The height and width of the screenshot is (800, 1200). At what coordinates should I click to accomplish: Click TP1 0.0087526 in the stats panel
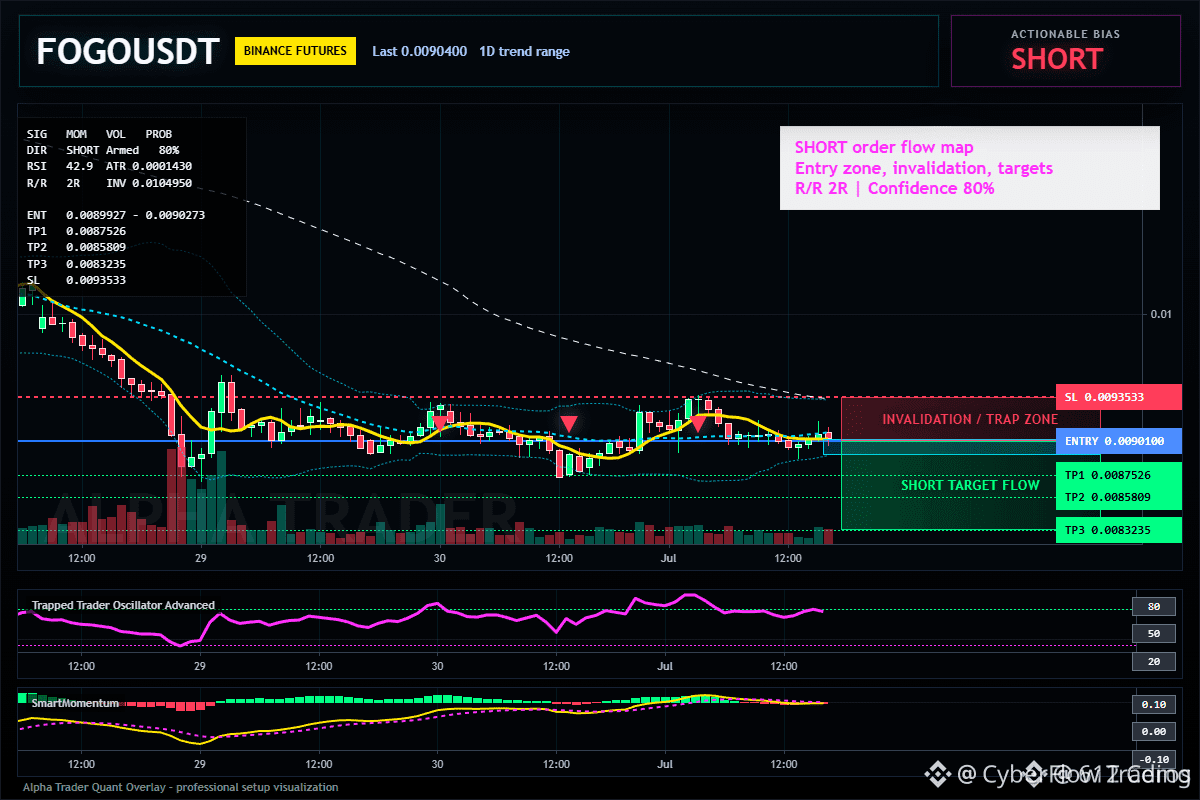pyautogui.click(x=76, y=231)
